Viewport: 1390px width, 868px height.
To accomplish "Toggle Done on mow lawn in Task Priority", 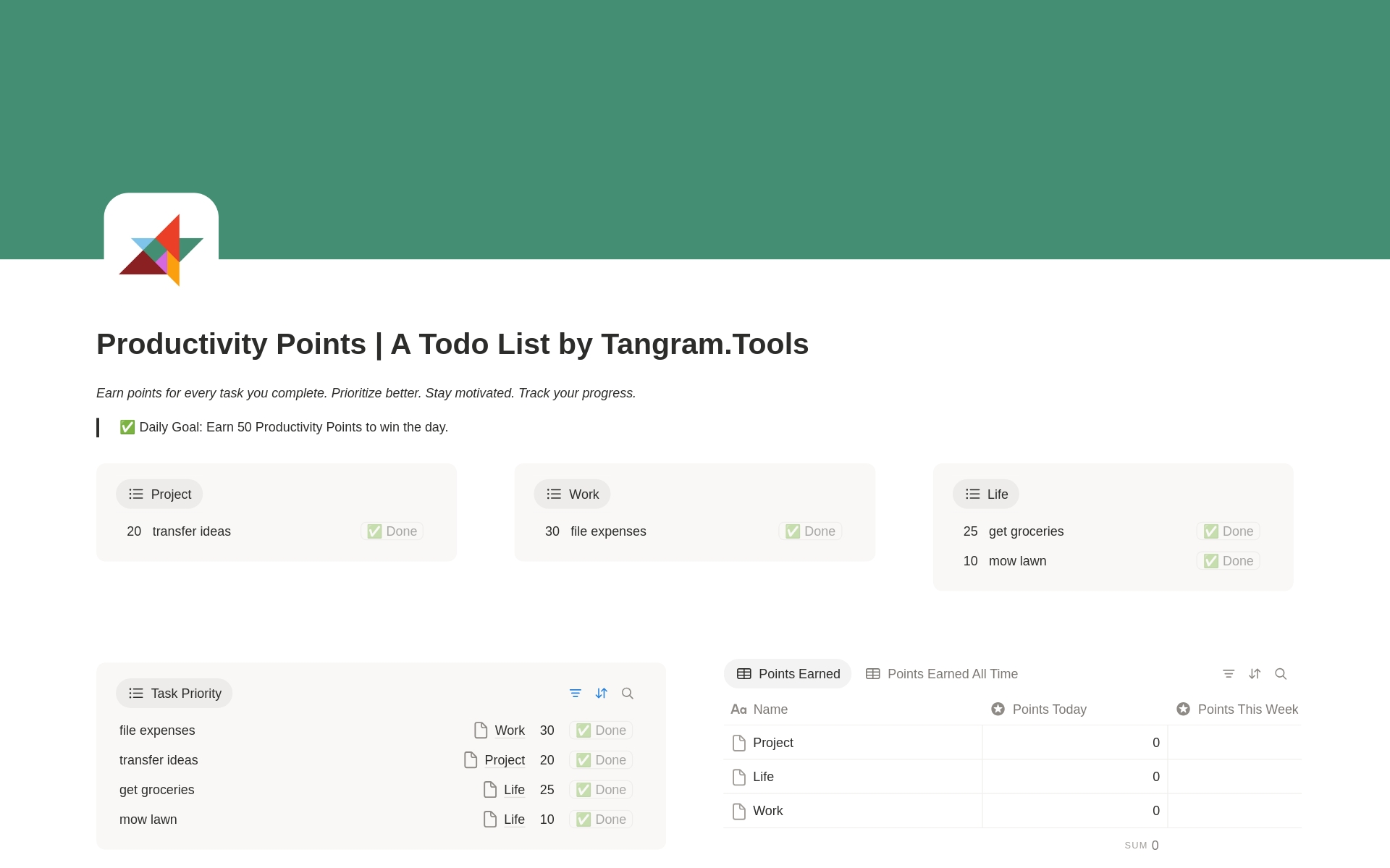I will point(601,819).
